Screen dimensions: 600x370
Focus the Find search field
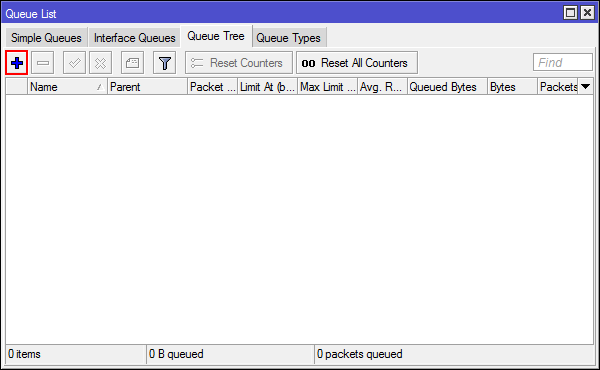pyautogui.click(x=562, y=62)
